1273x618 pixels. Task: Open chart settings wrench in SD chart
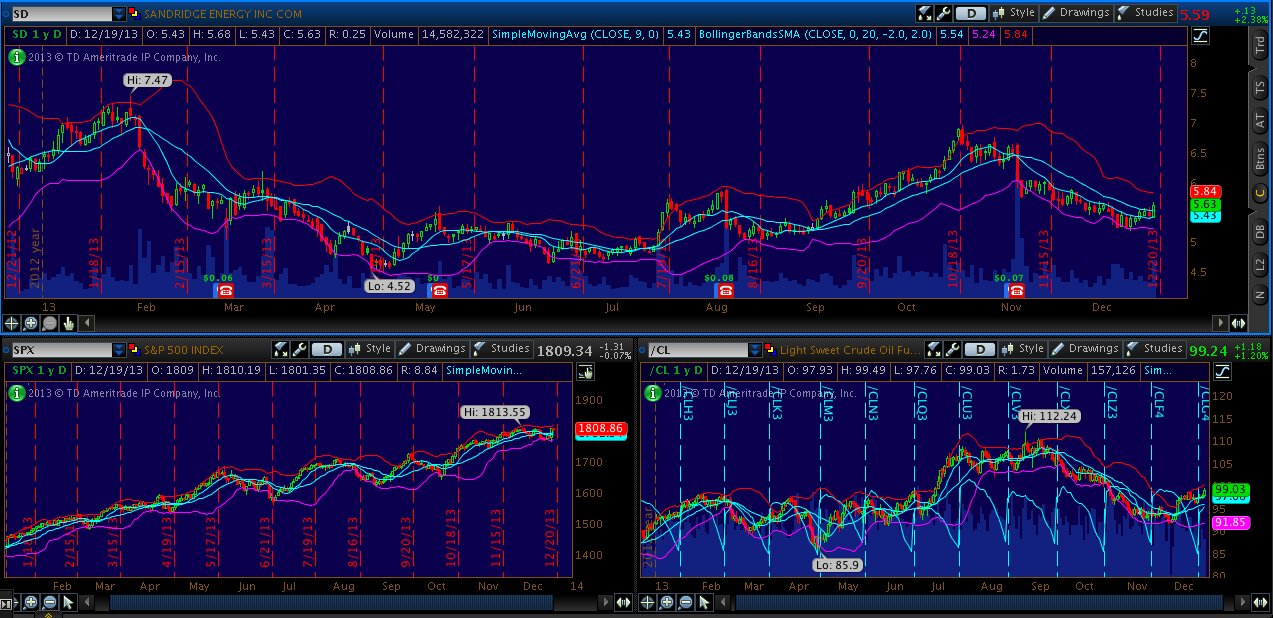942,13
